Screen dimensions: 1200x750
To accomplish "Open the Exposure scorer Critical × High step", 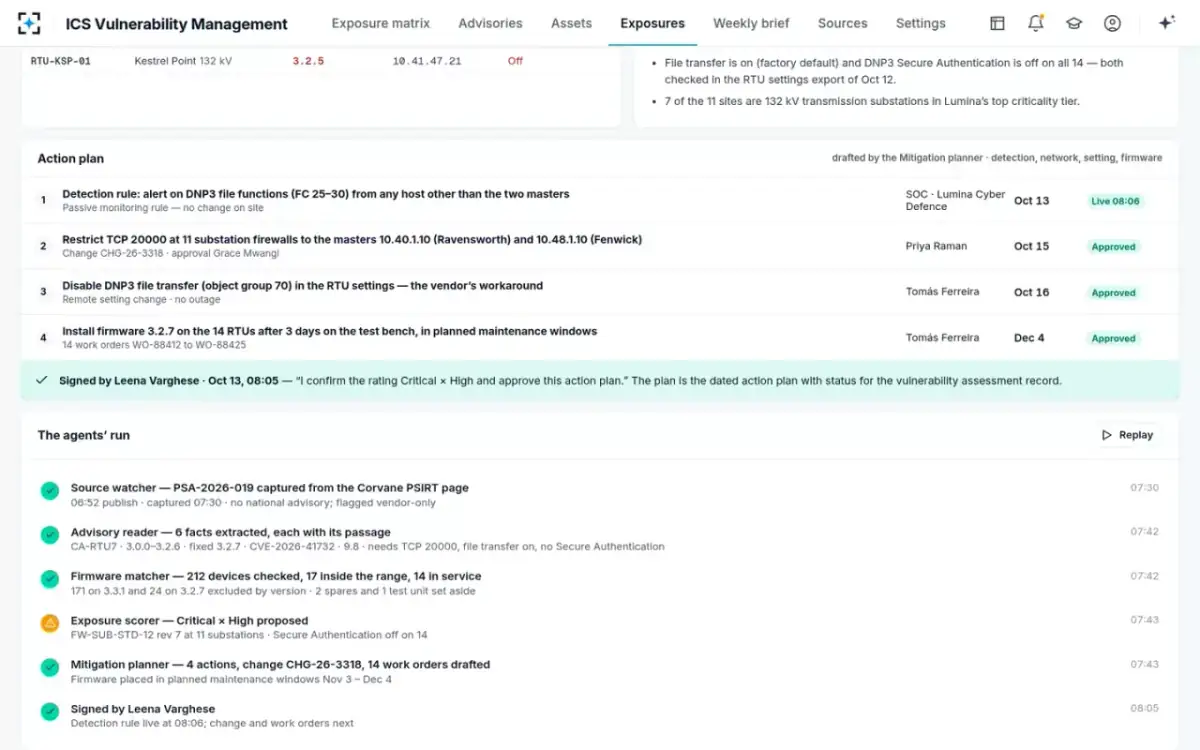I will pyautogui.click(x=189, y=620).
